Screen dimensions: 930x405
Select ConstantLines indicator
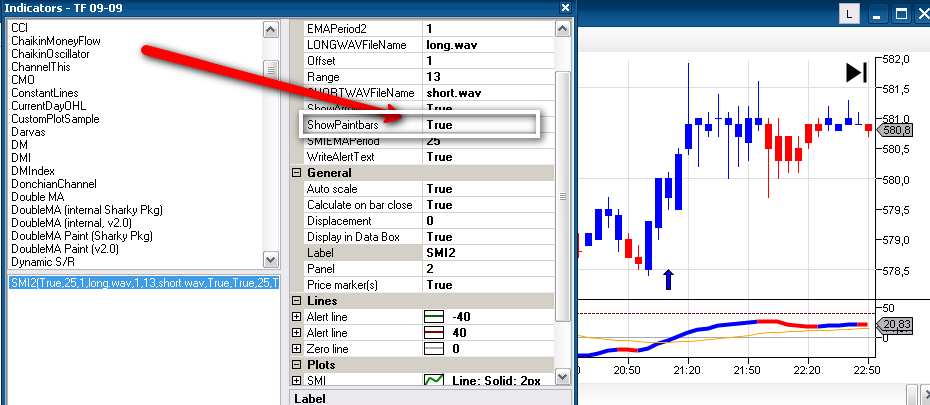pyautogui.click(x=44, y=93)
